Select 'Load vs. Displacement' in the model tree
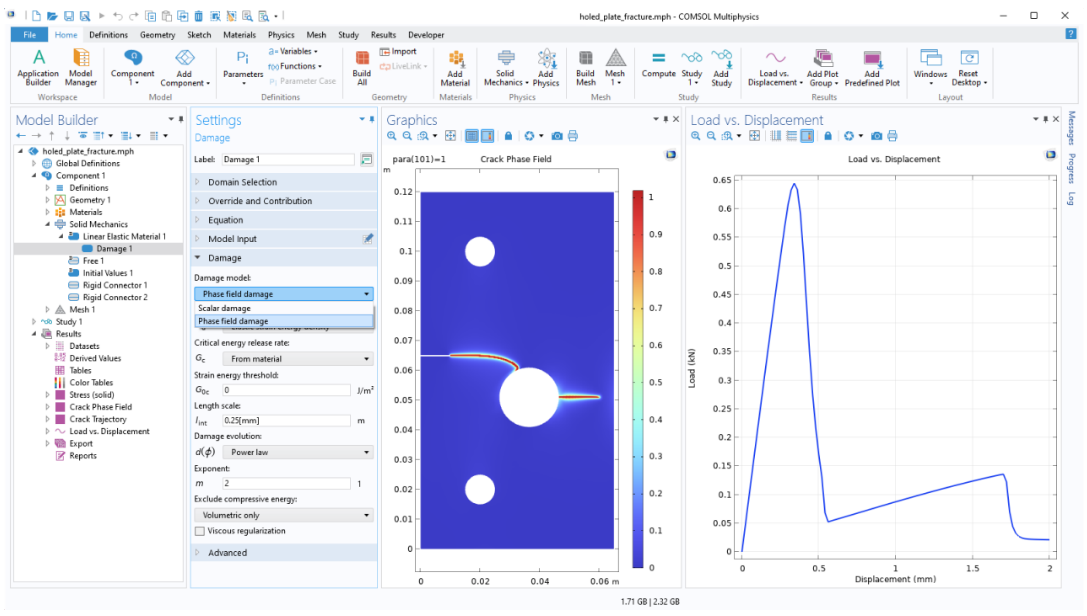 click(109, 432)
